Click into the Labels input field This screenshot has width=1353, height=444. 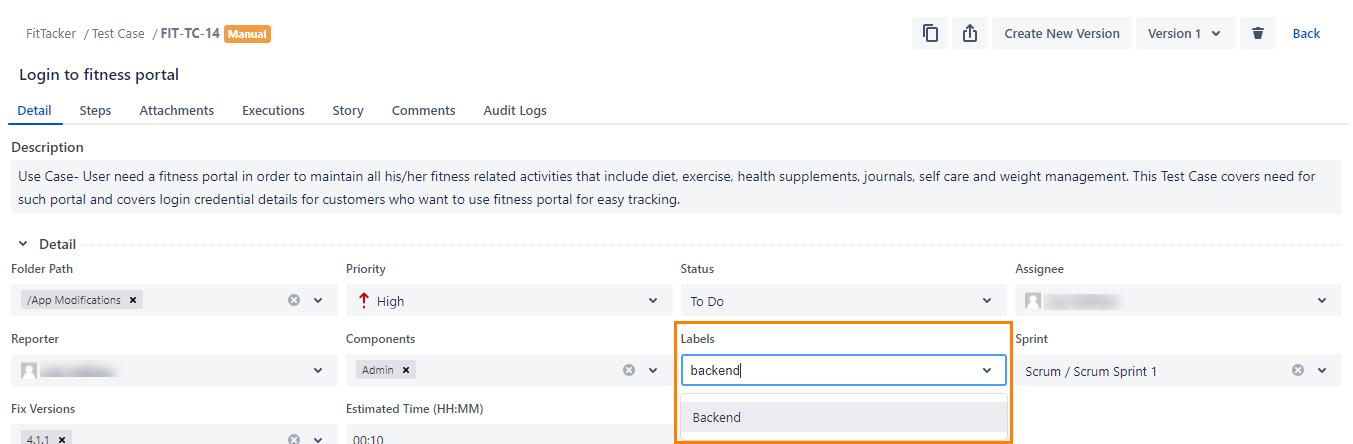click(830, 370)
